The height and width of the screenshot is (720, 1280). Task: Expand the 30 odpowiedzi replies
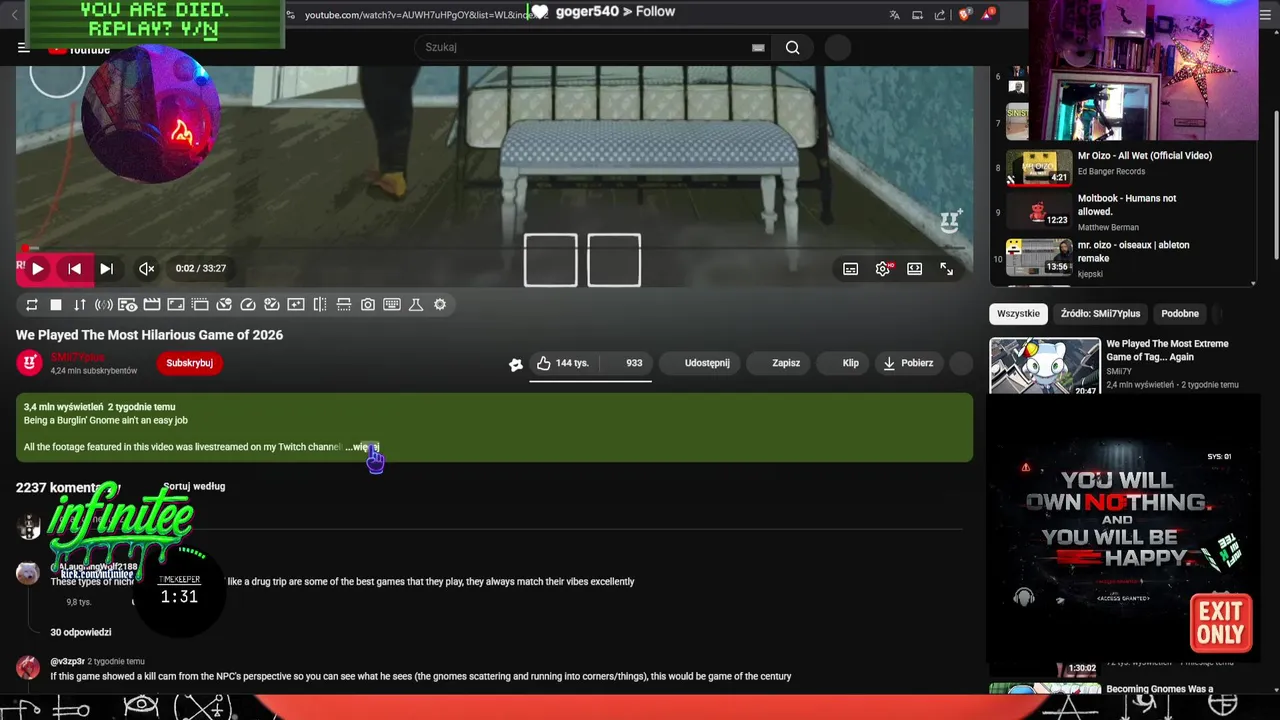point(81,632)
